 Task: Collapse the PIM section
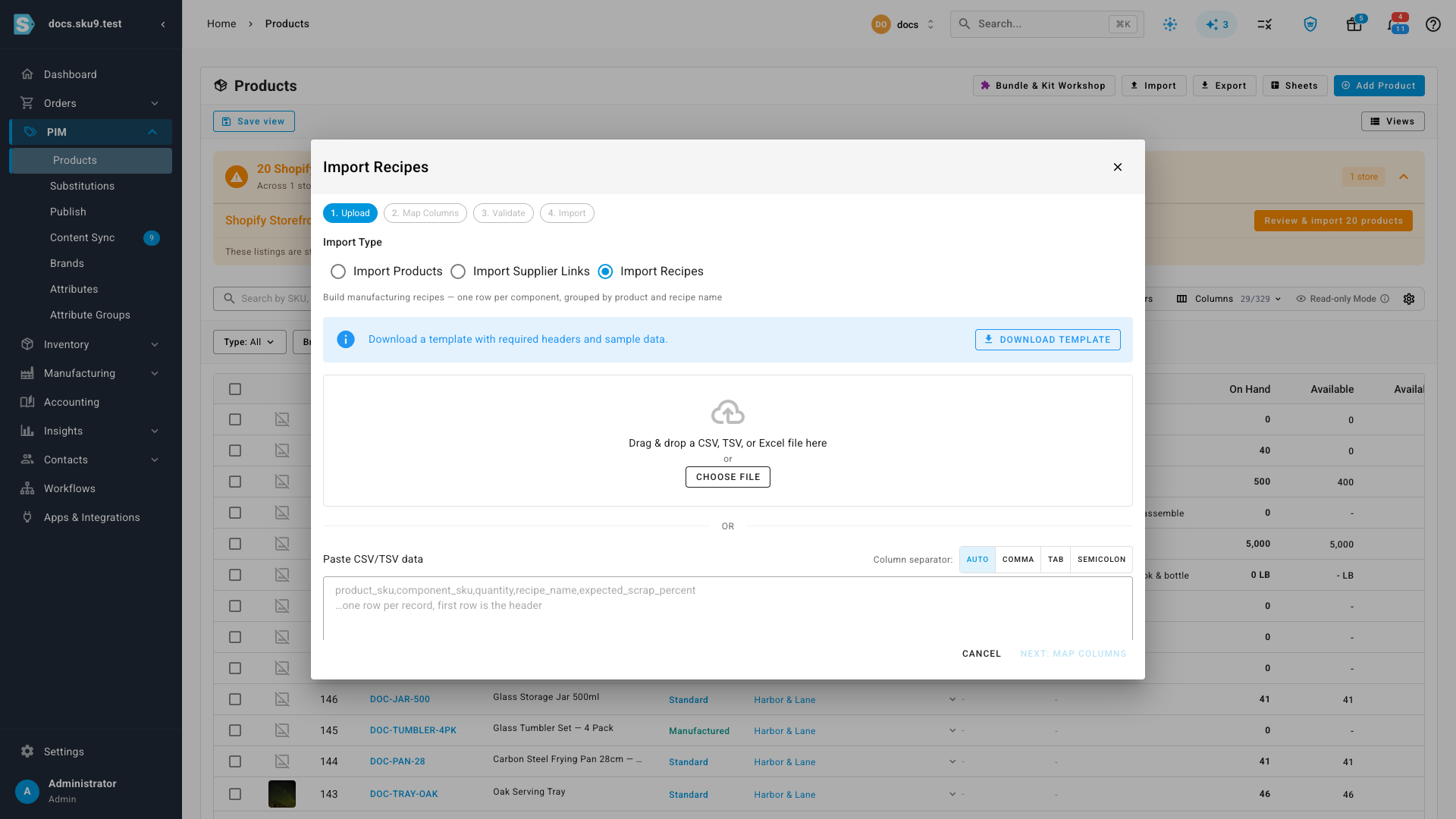(x=152, y=132)
